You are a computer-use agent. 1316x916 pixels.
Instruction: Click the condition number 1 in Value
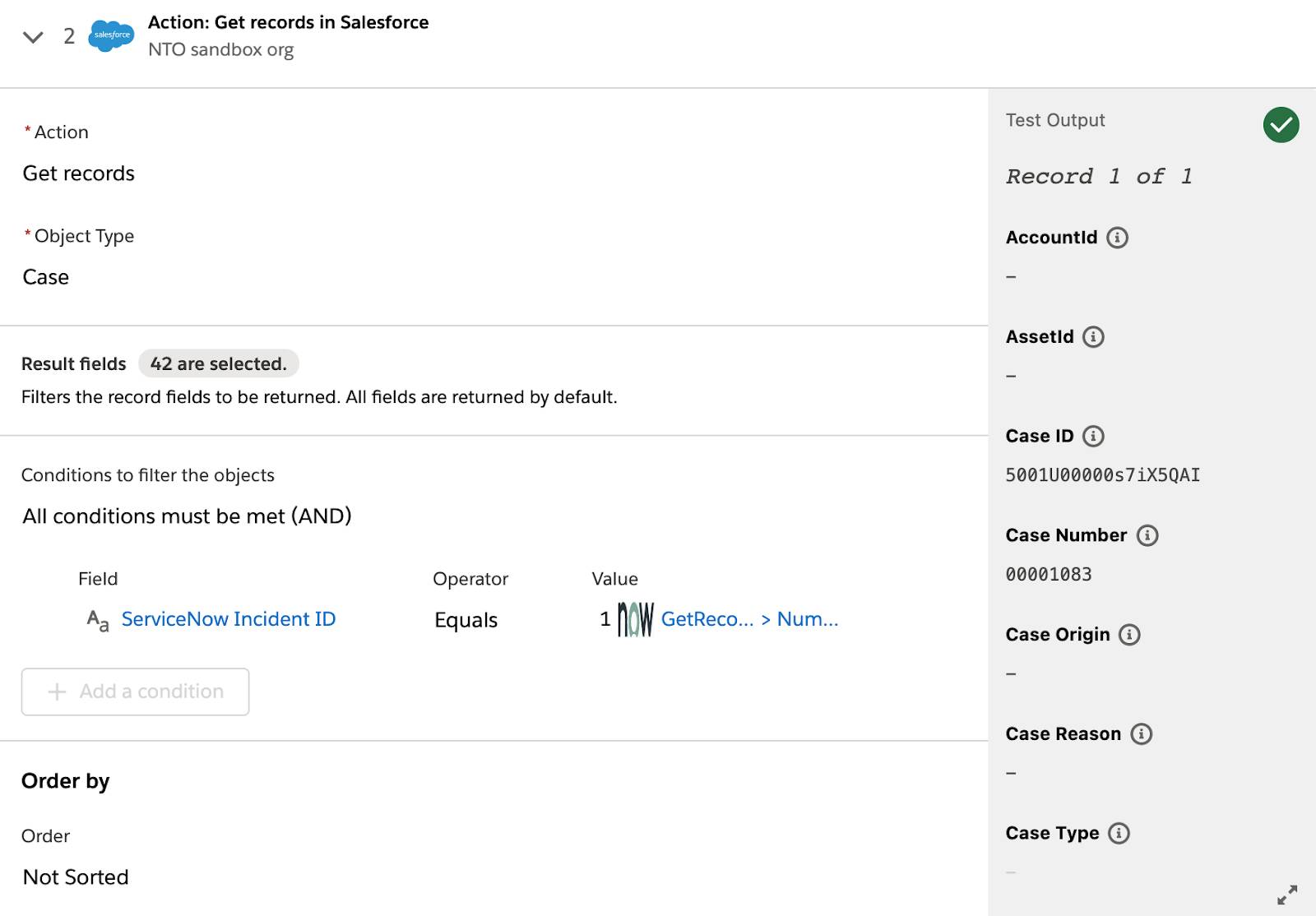(x=605, y=619)
